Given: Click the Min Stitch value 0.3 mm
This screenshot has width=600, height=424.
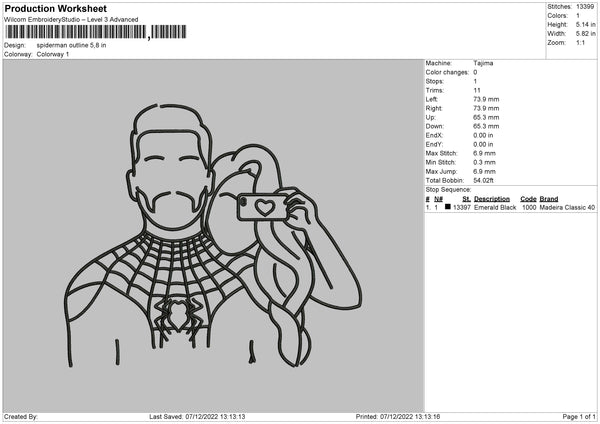Looking at the screenshot, I should pyautogui.click(x=484, y=163).
